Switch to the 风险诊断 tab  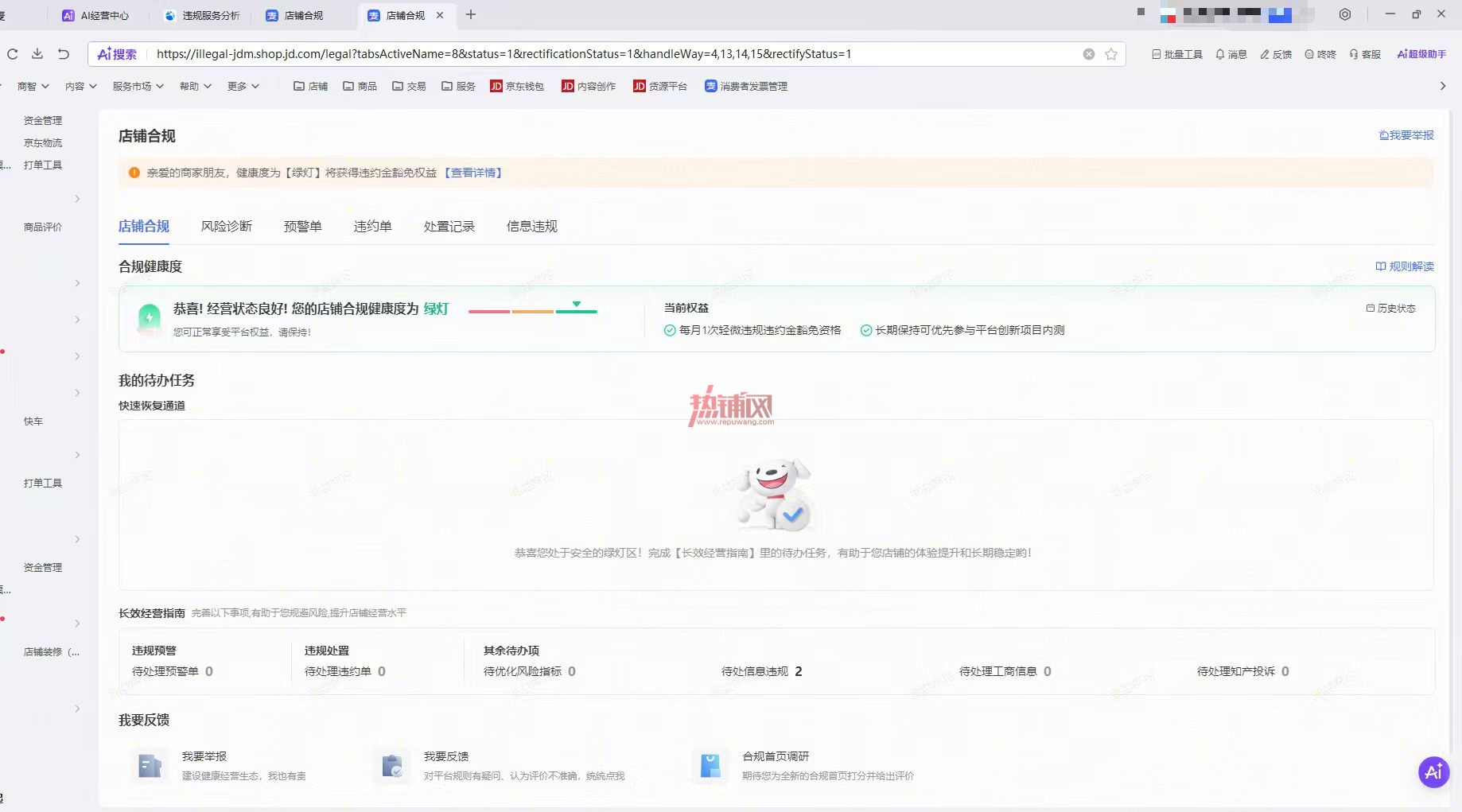(x=227, y=227)
